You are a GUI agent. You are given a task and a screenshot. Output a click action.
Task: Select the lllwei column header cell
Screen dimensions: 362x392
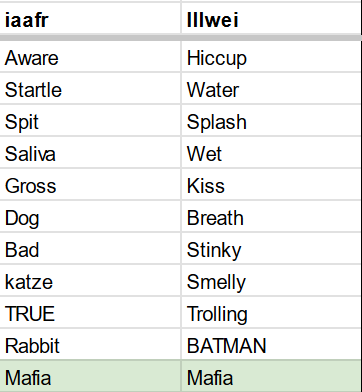tap(271, 18)
